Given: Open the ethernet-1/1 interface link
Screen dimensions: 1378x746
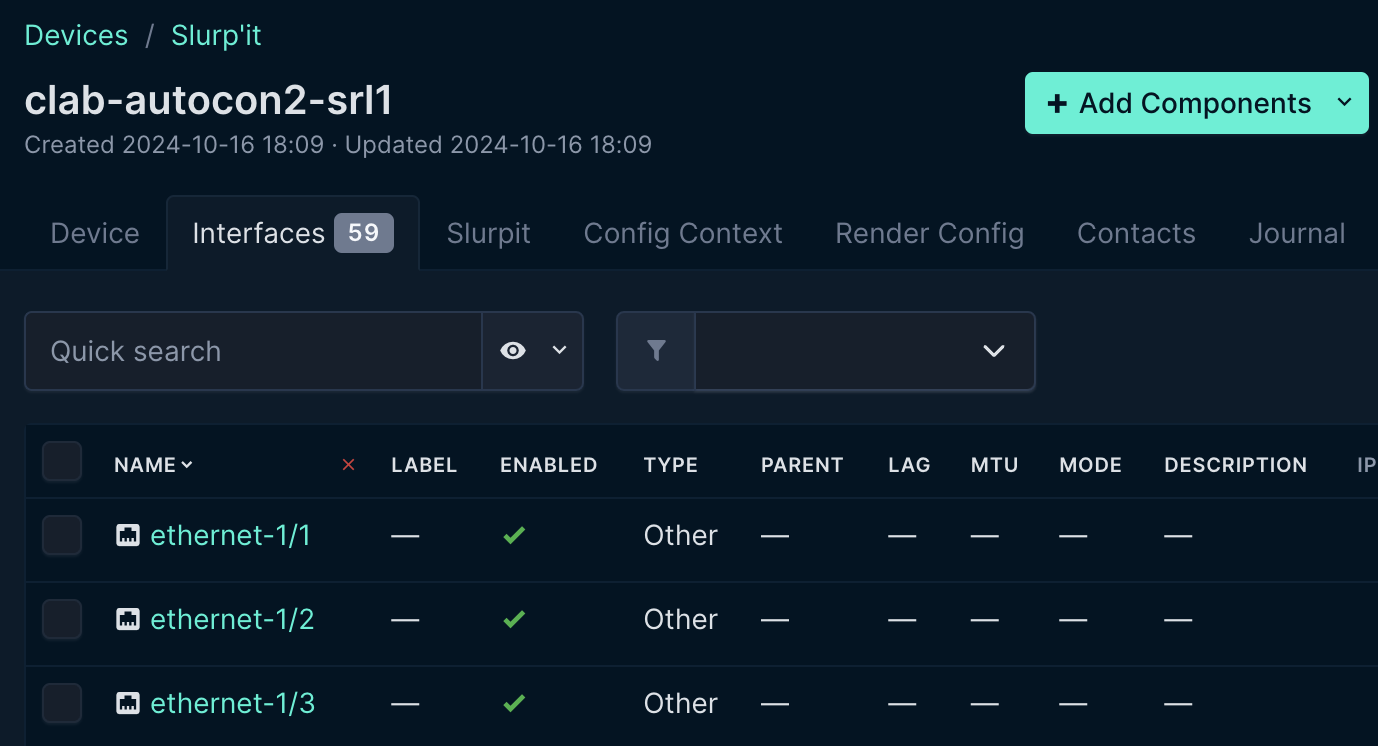Looking at the screenshot, I should click(230, 535).
